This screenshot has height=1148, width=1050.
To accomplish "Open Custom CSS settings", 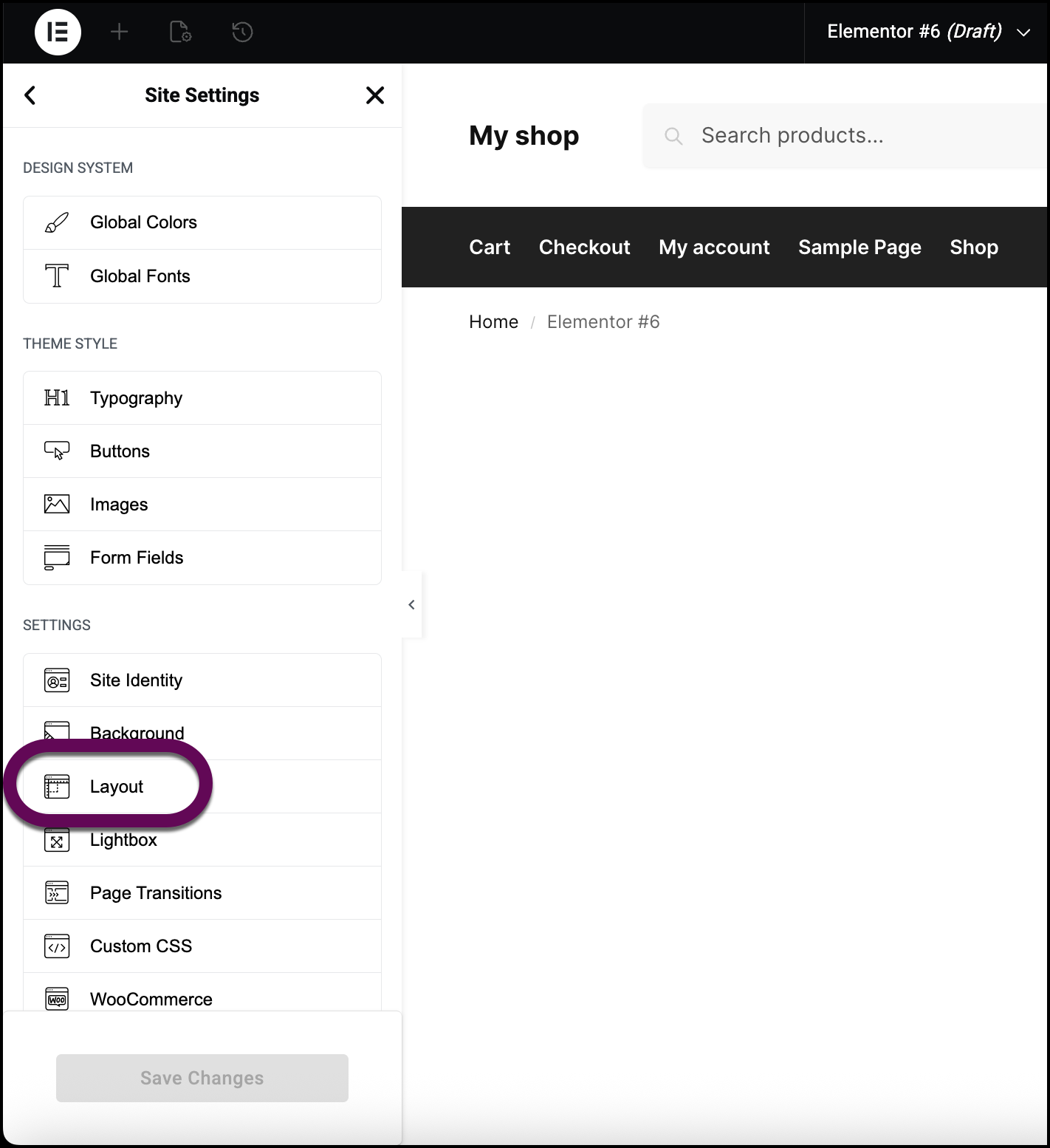I will [x=140, y=946].
